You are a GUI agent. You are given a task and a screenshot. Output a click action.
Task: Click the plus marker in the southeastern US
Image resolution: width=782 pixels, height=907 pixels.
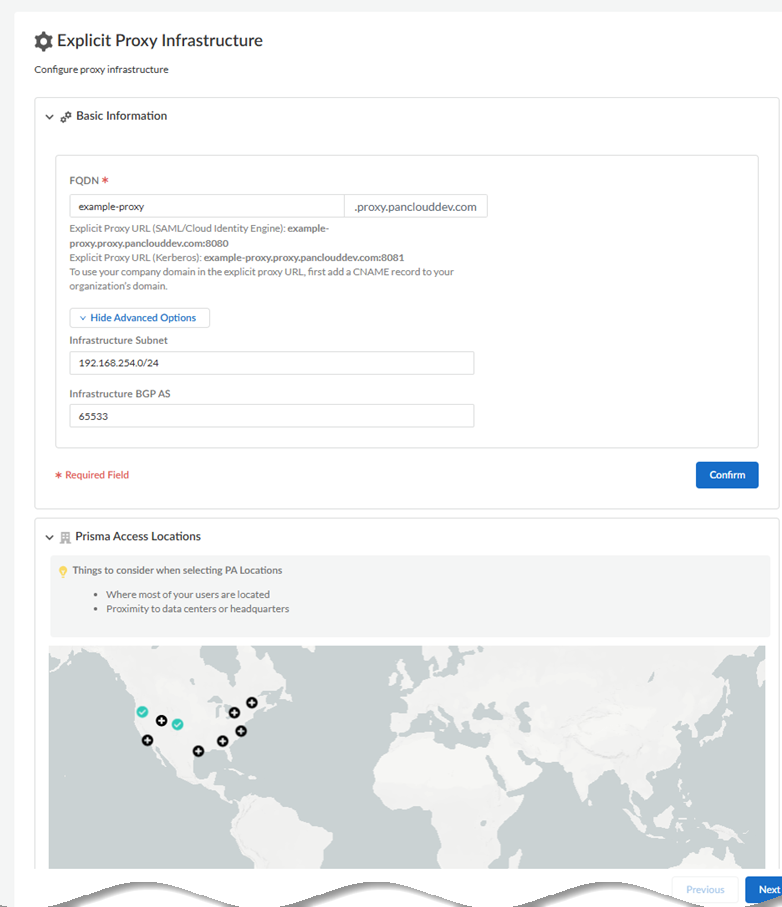pos(222,741)
